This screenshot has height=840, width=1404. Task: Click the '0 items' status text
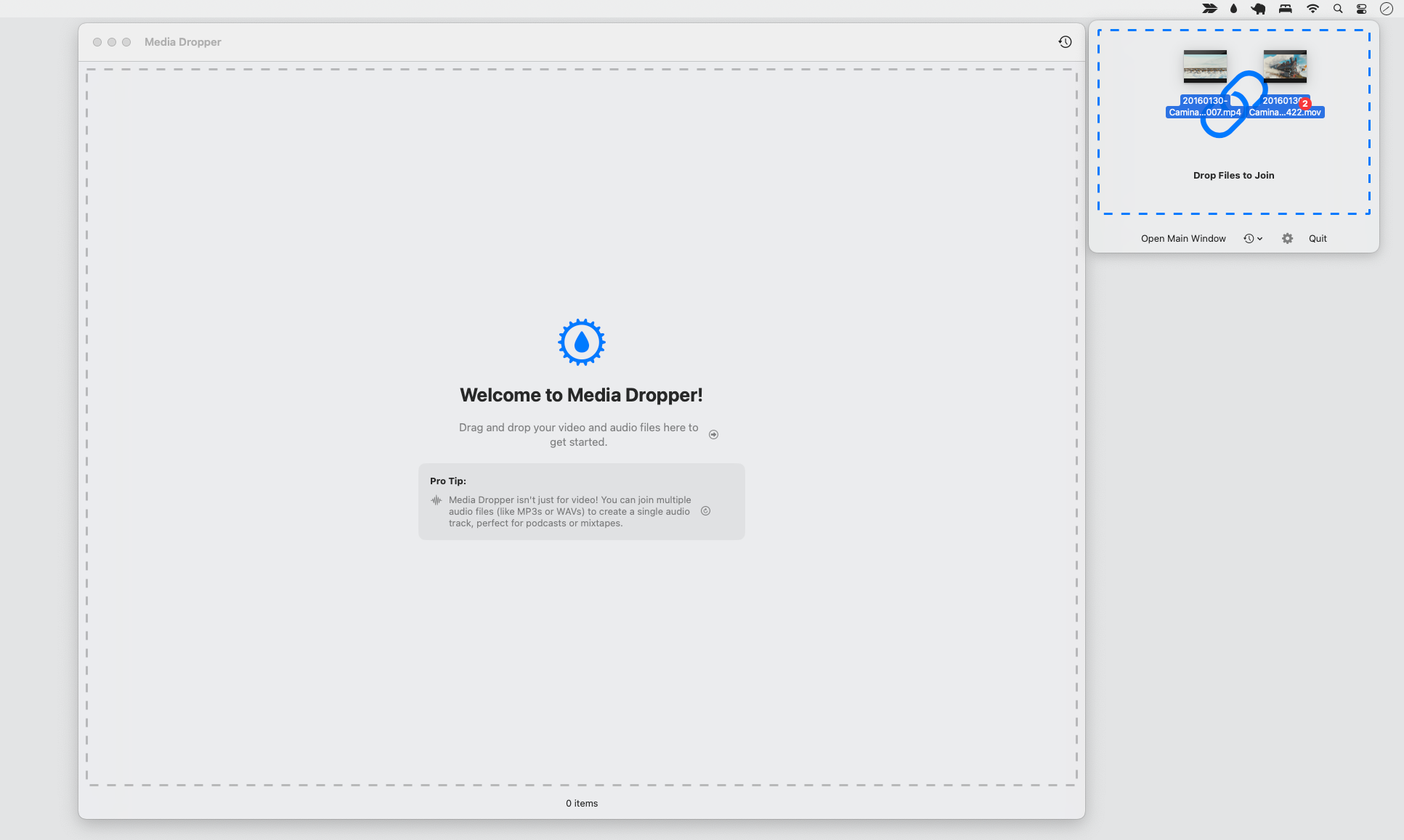582,803
